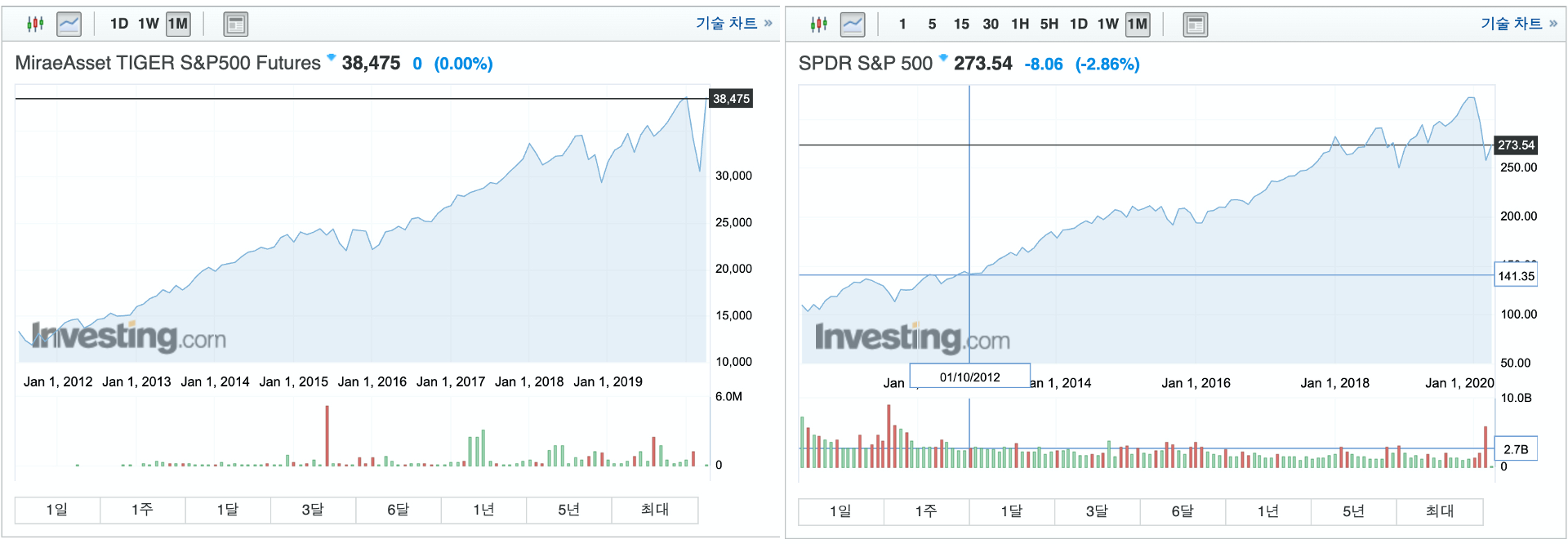Click the 2.7B volume crosshair label
Viewport: 1568px width, 544px height.
click(x=1516, y=449)
